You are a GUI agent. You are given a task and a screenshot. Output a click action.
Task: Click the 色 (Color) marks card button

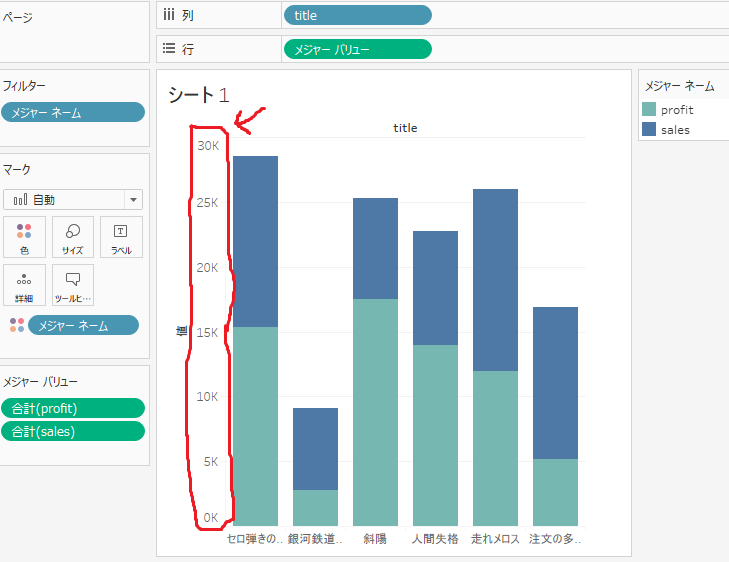tap(24, 237)
